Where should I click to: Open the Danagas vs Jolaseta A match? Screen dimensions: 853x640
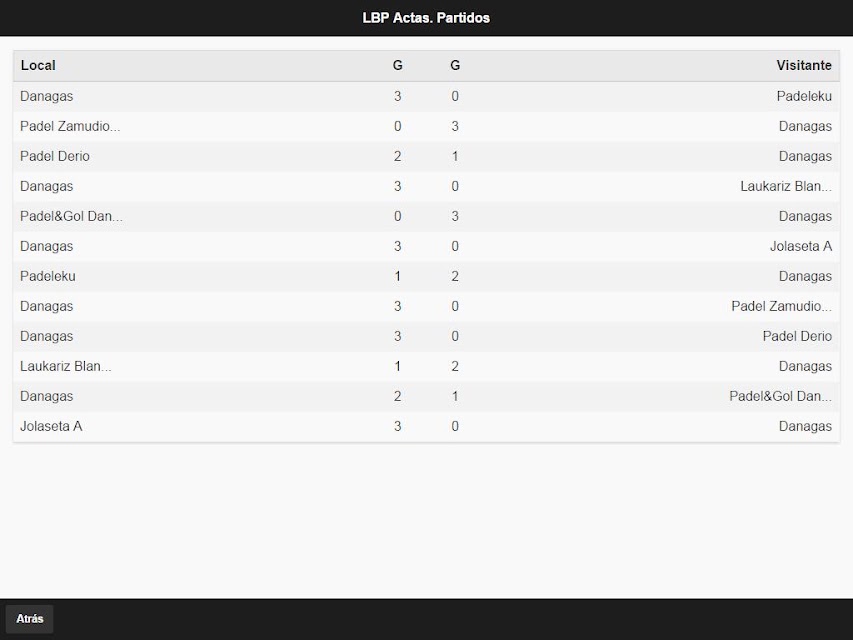pyautogui.click(x=426, y=246)
